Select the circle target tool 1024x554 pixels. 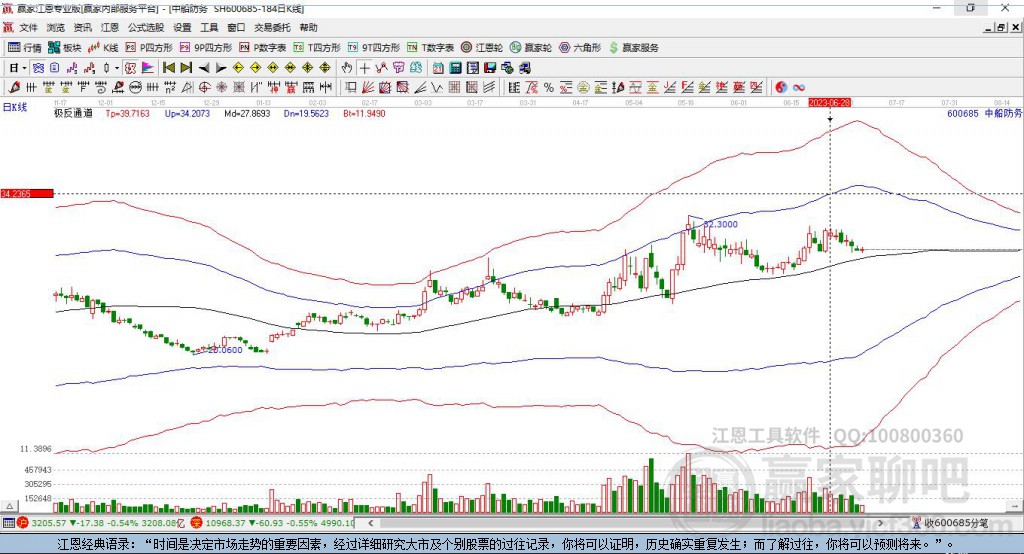(204, 87)
